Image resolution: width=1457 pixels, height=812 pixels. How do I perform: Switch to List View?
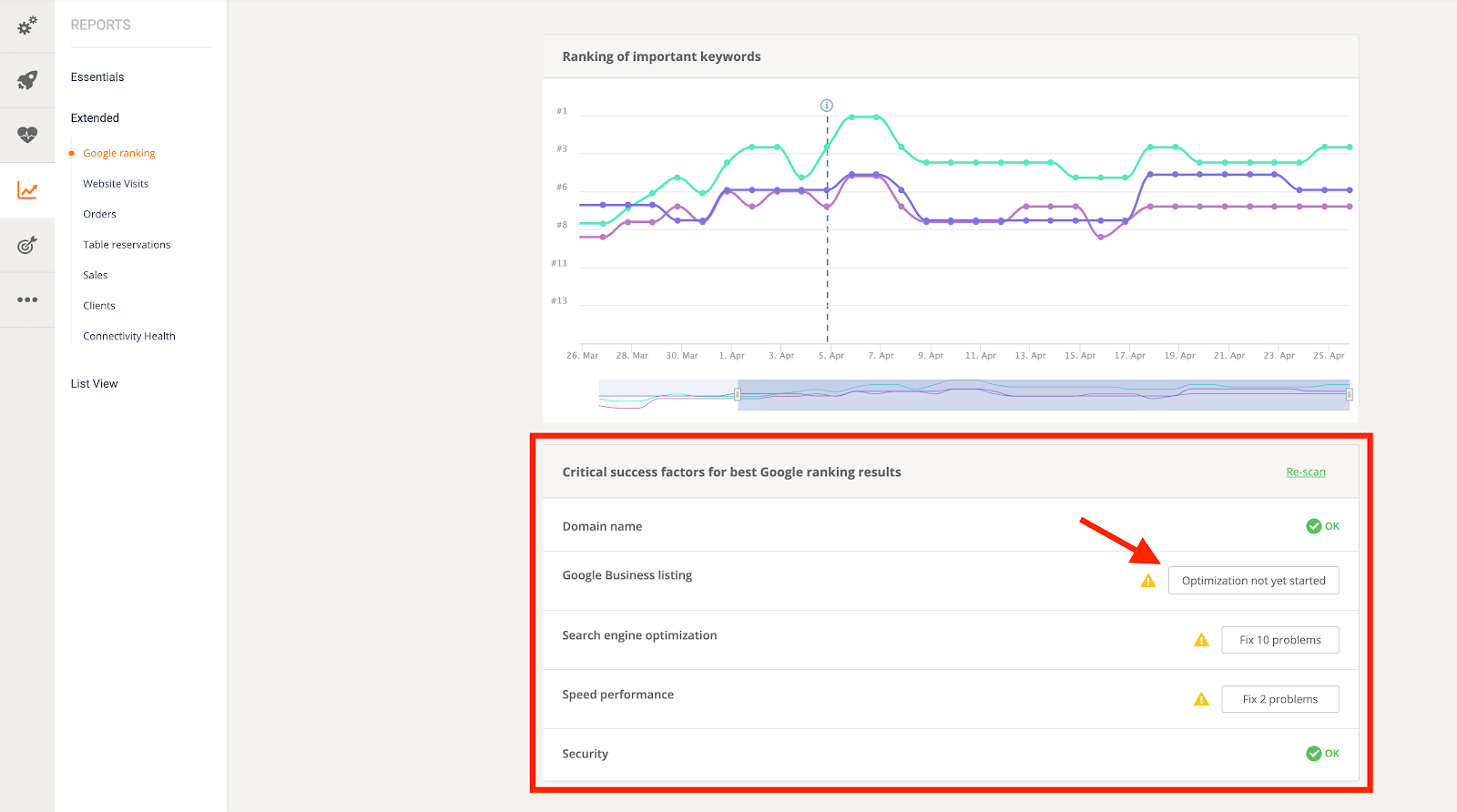pos(95,384)
